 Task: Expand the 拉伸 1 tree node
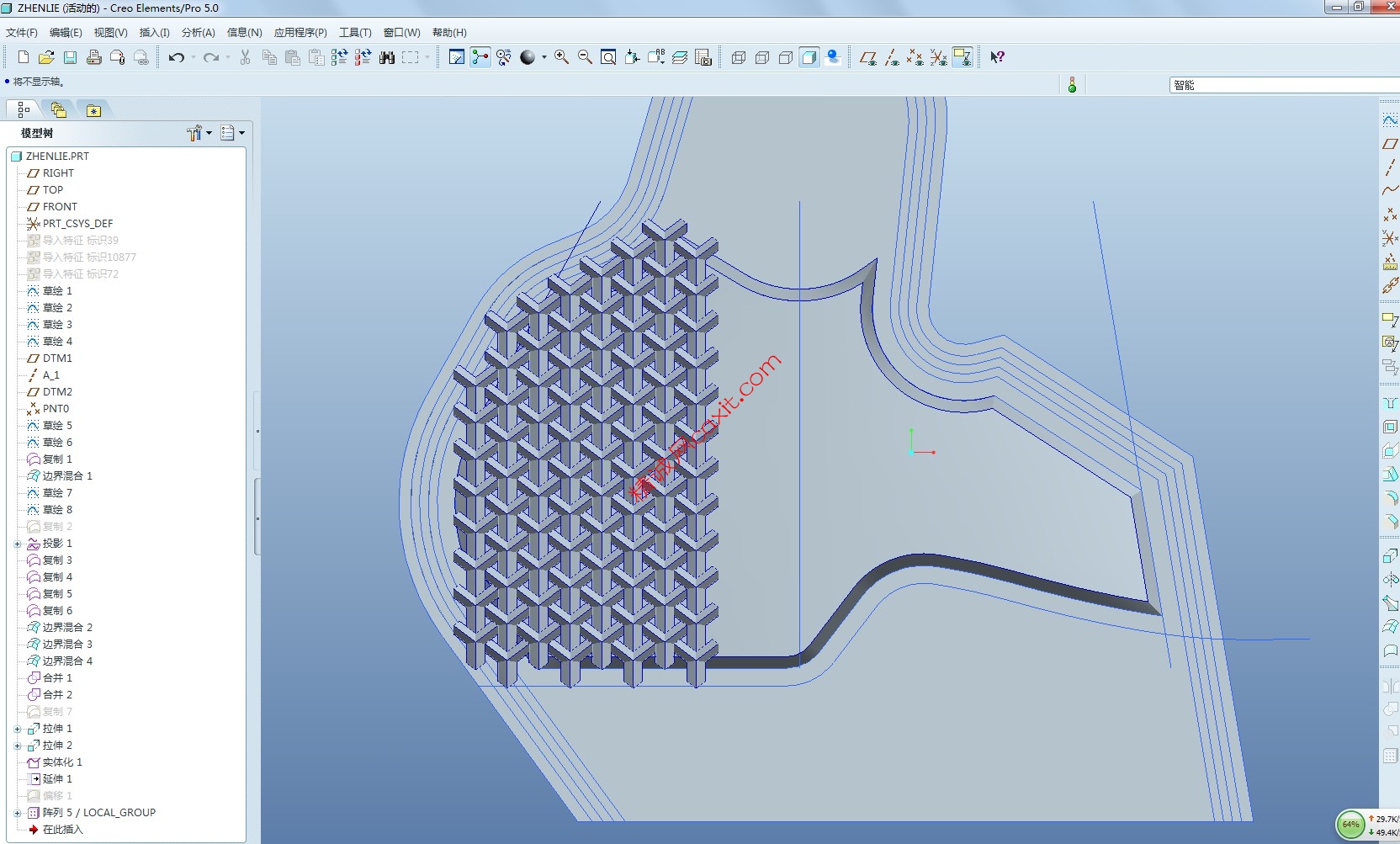coord(18,729)
